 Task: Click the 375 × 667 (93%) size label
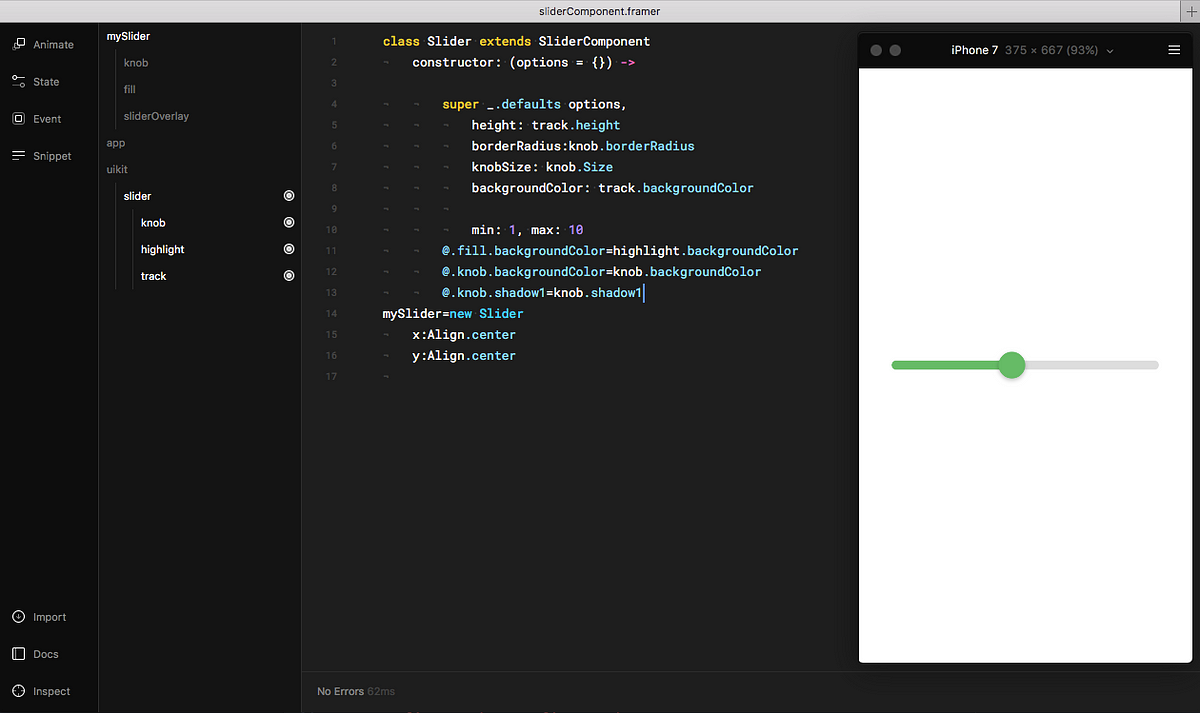1052,50
